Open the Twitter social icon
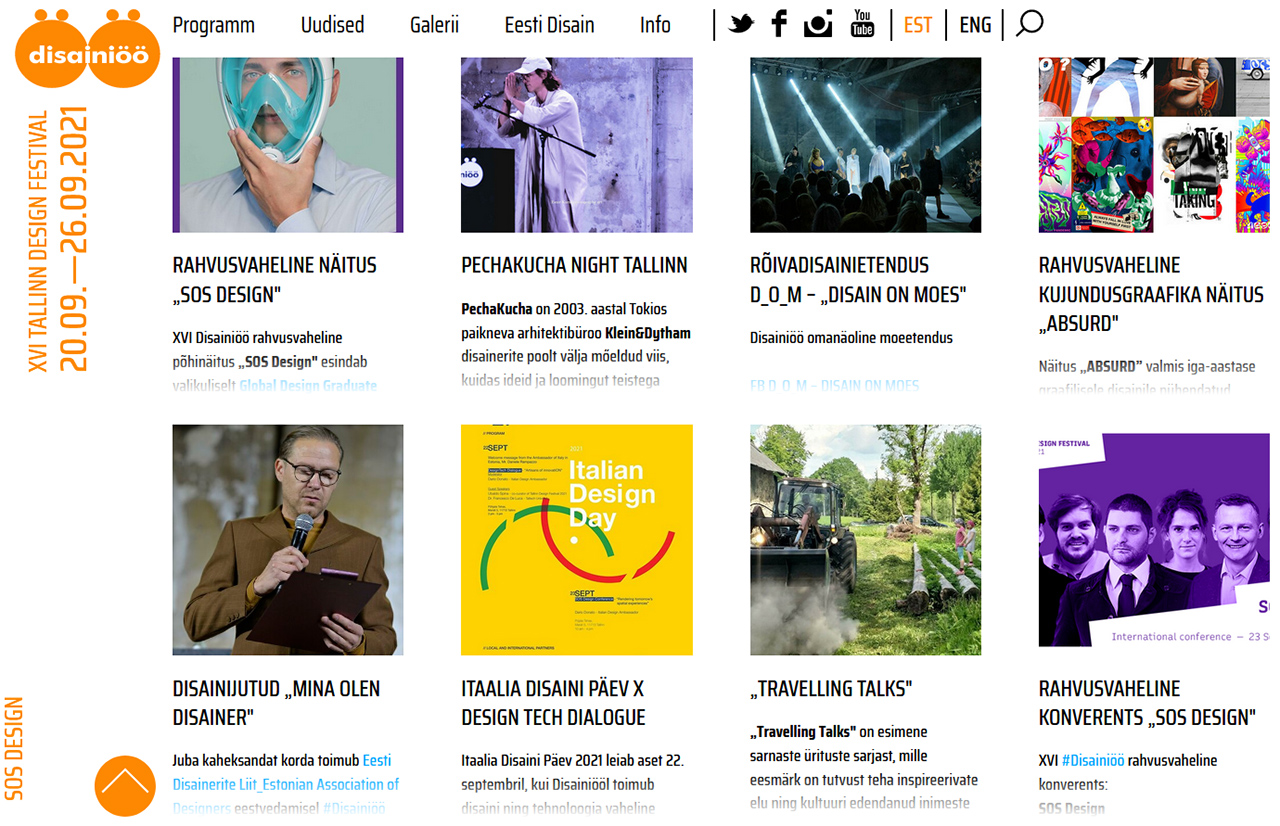 (741, 24)
